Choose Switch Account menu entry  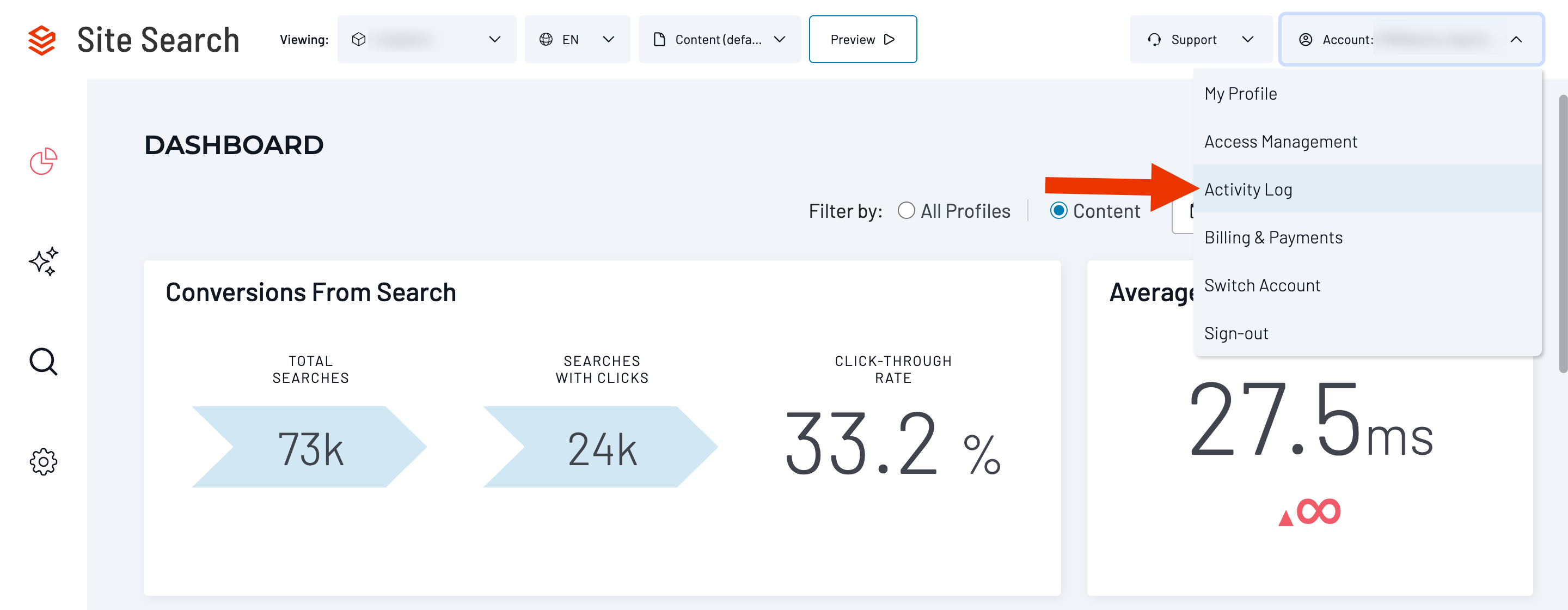pos(1367,285)
